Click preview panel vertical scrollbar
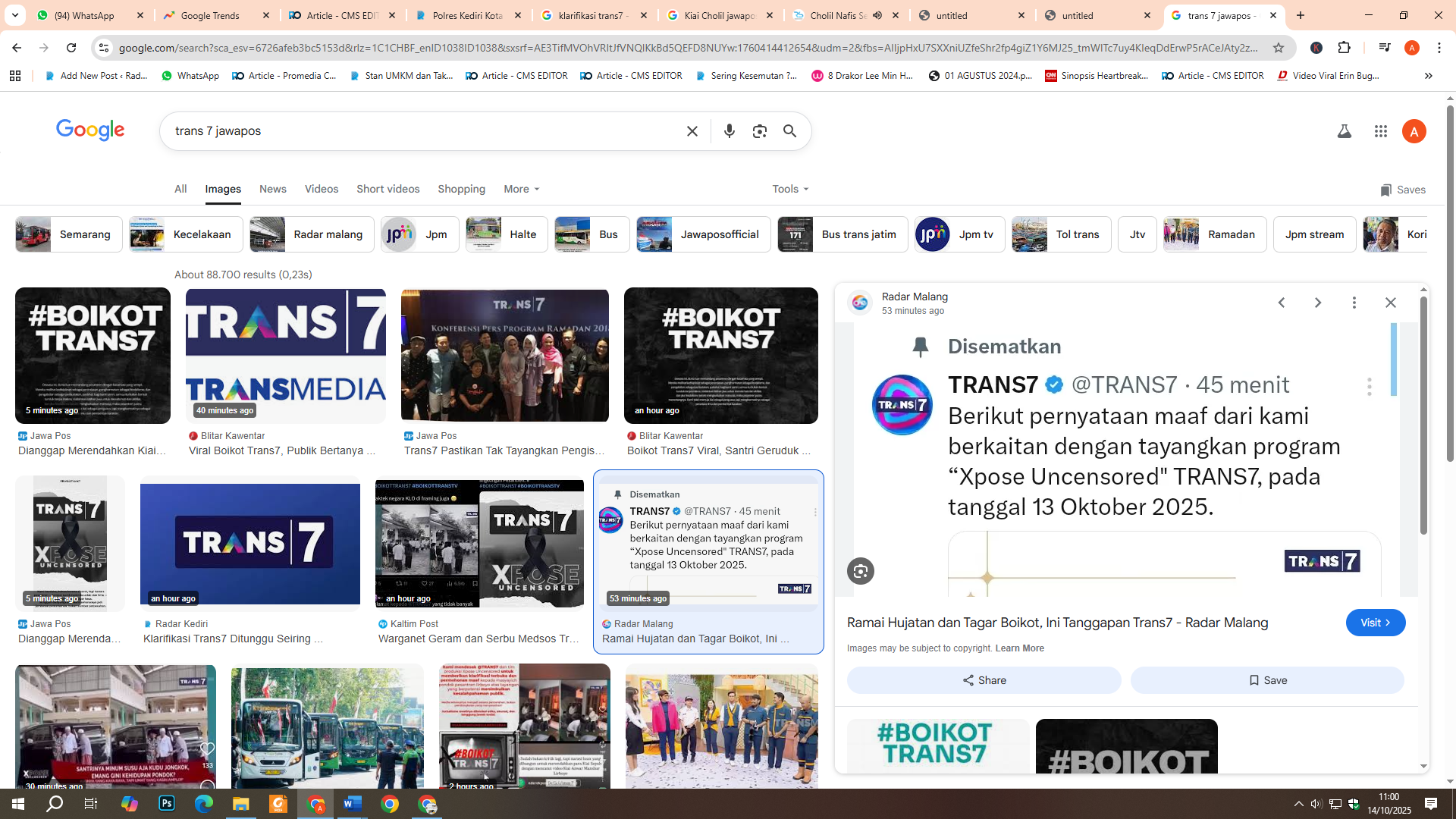 pos(1423,417)
